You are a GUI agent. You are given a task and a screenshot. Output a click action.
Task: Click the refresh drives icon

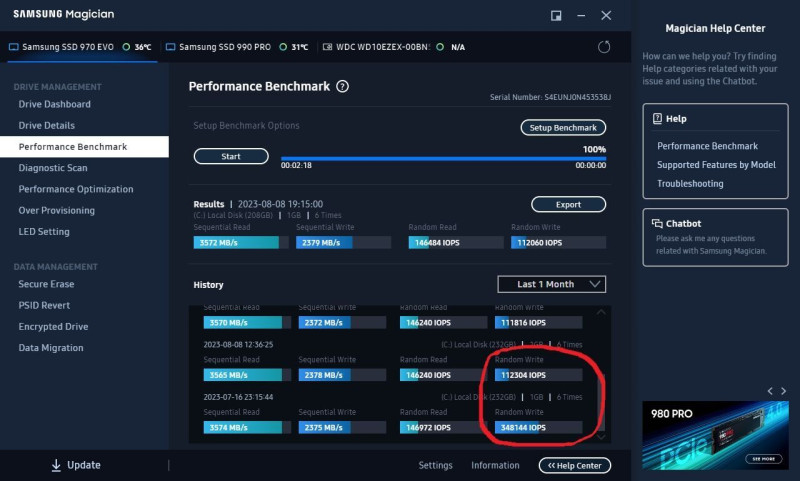(x=604, y=47)
